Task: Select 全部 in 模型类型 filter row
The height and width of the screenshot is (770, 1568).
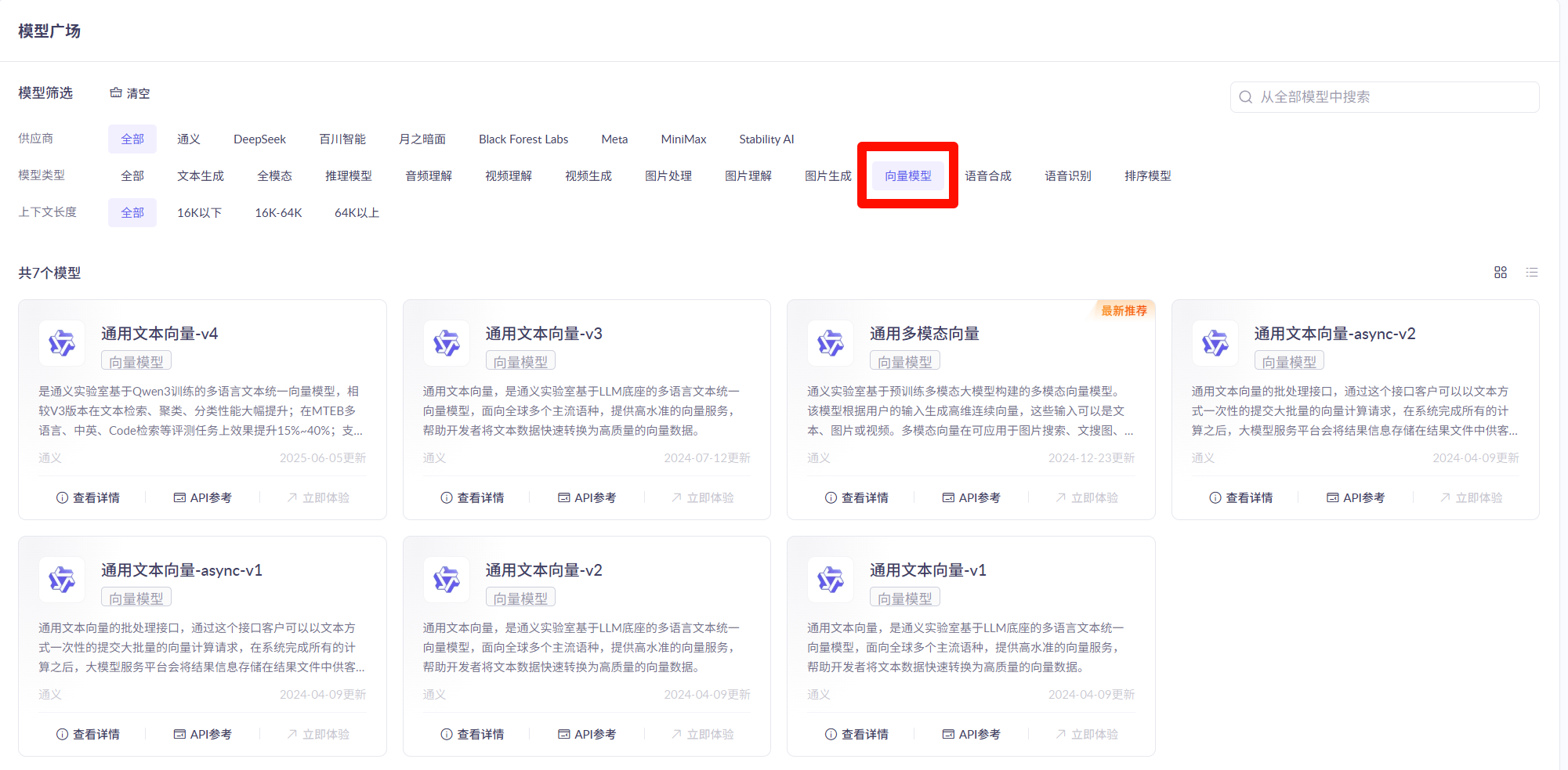Action: [132, 176]
